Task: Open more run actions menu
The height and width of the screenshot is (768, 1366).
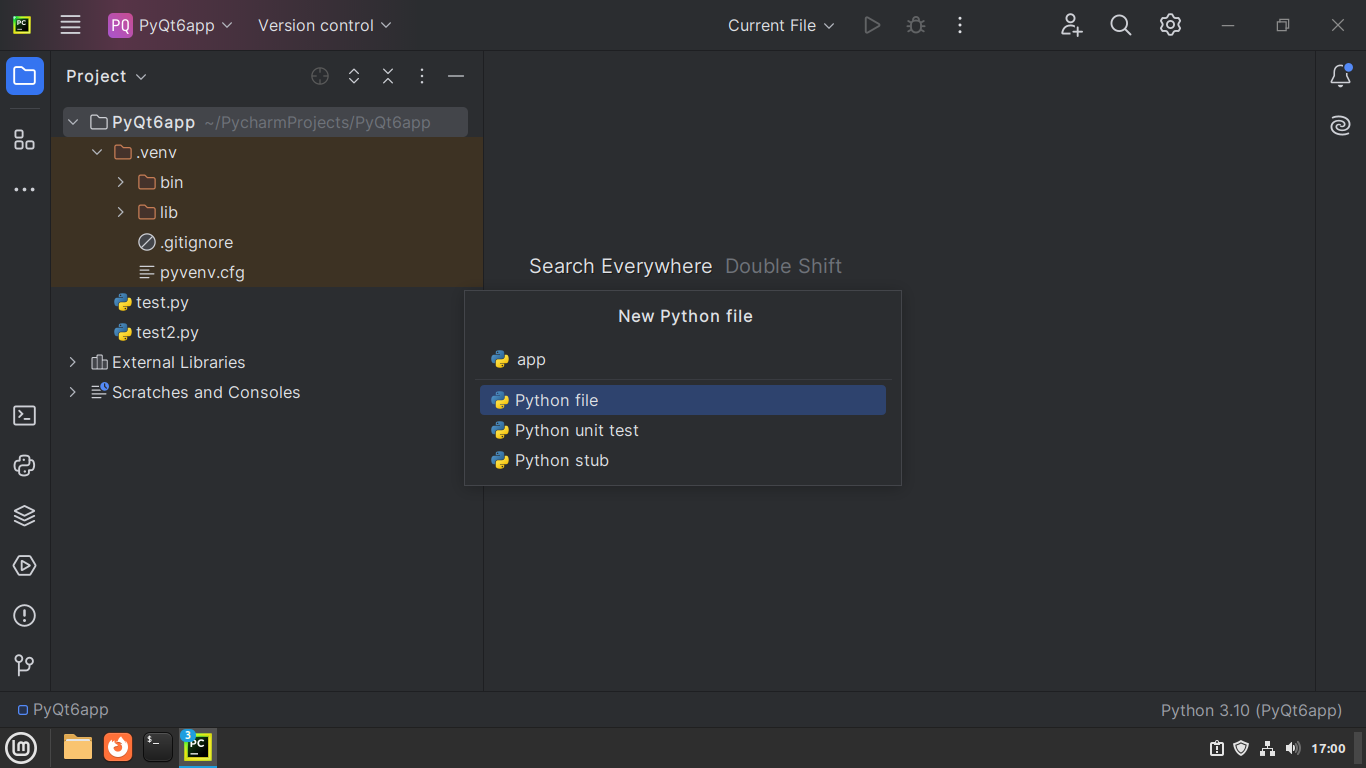Action: point(960,25)
